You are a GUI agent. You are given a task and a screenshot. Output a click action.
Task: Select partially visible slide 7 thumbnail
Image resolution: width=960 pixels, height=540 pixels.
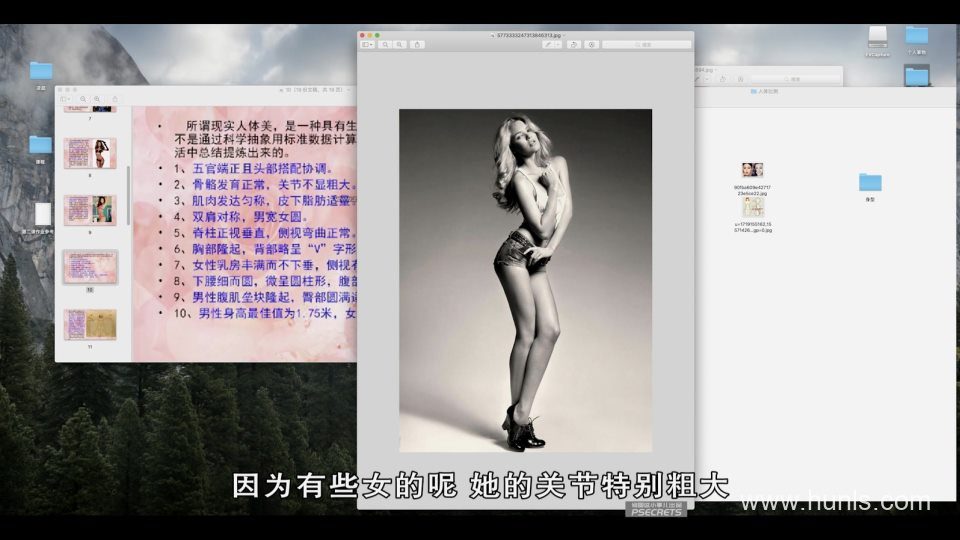(90, 109)
